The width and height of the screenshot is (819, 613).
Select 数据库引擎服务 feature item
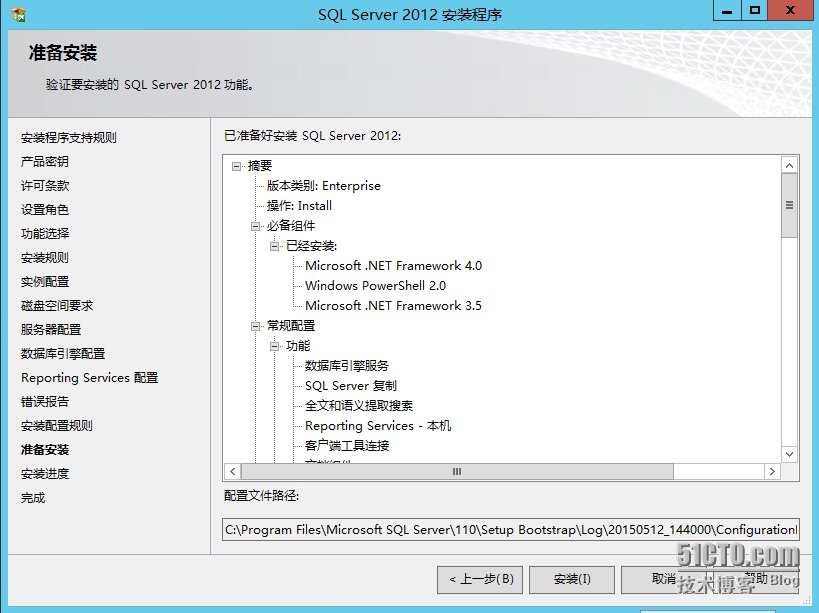(347, 366)
